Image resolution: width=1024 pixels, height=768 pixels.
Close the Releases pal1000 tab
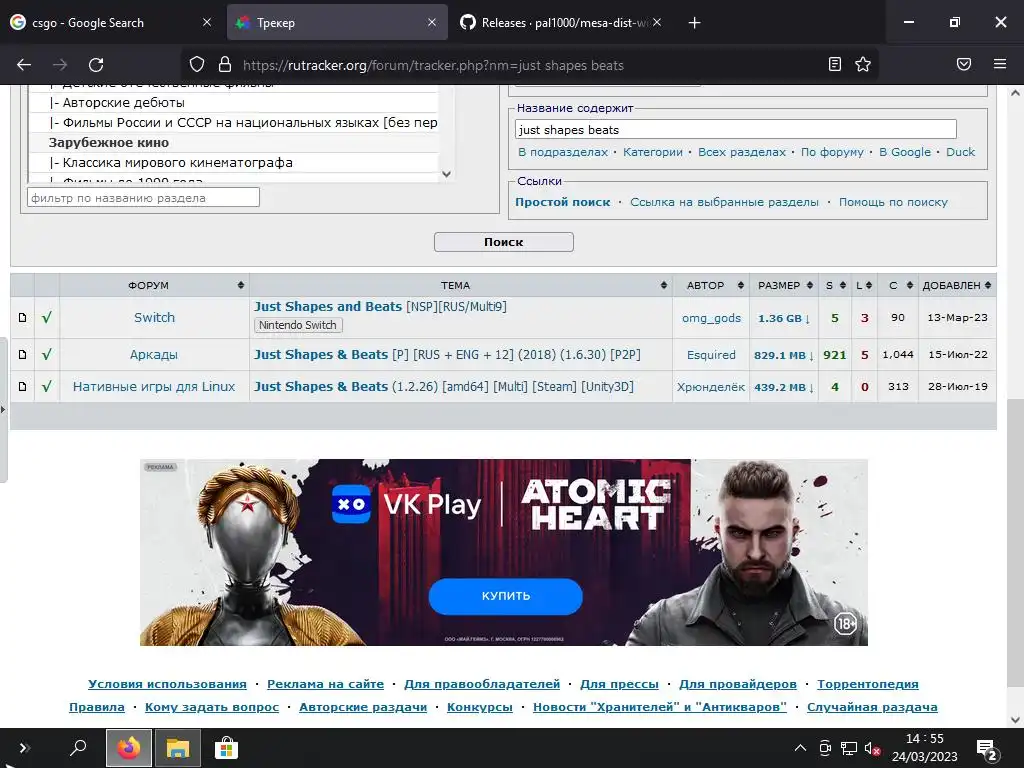(x=656, y=22)
